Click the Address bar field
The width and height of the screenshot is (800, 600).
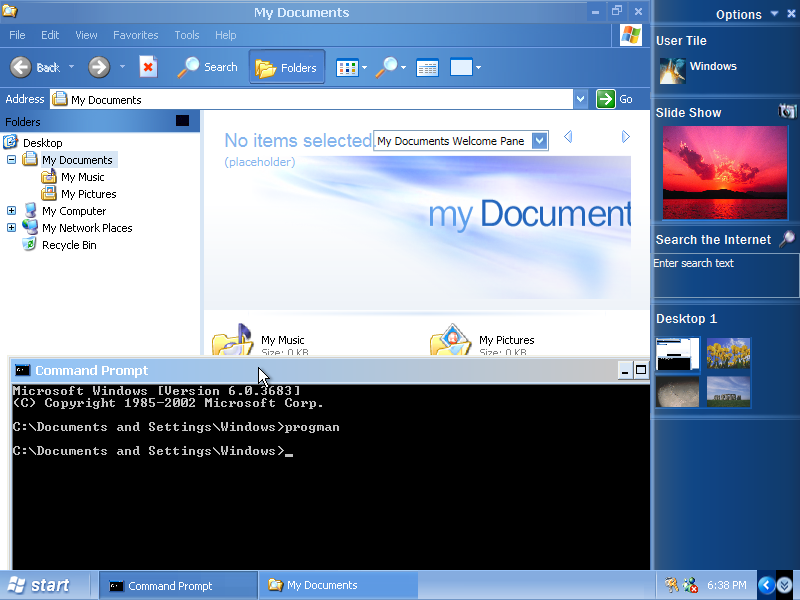tap(311, 99)
